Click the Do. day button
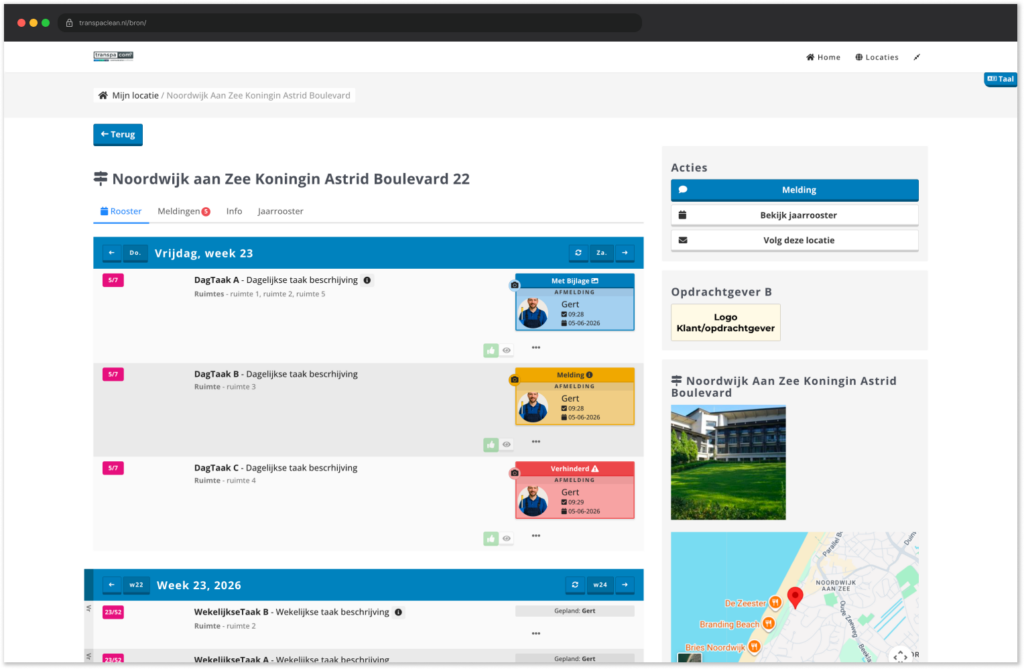The image size is (1024, 669). [x=135, y=253]
